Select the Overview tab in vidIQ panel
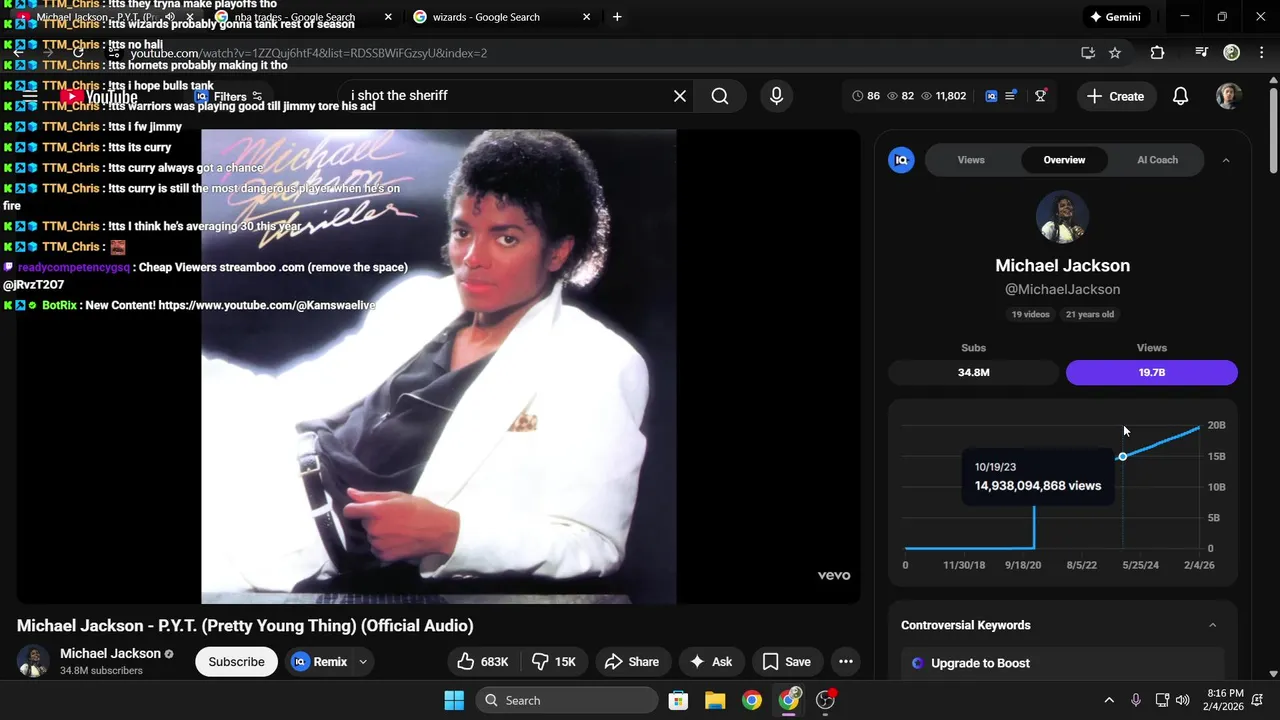Viewport: 1280px width, 720px height. pyautogui.click(x=1064, y=160)
